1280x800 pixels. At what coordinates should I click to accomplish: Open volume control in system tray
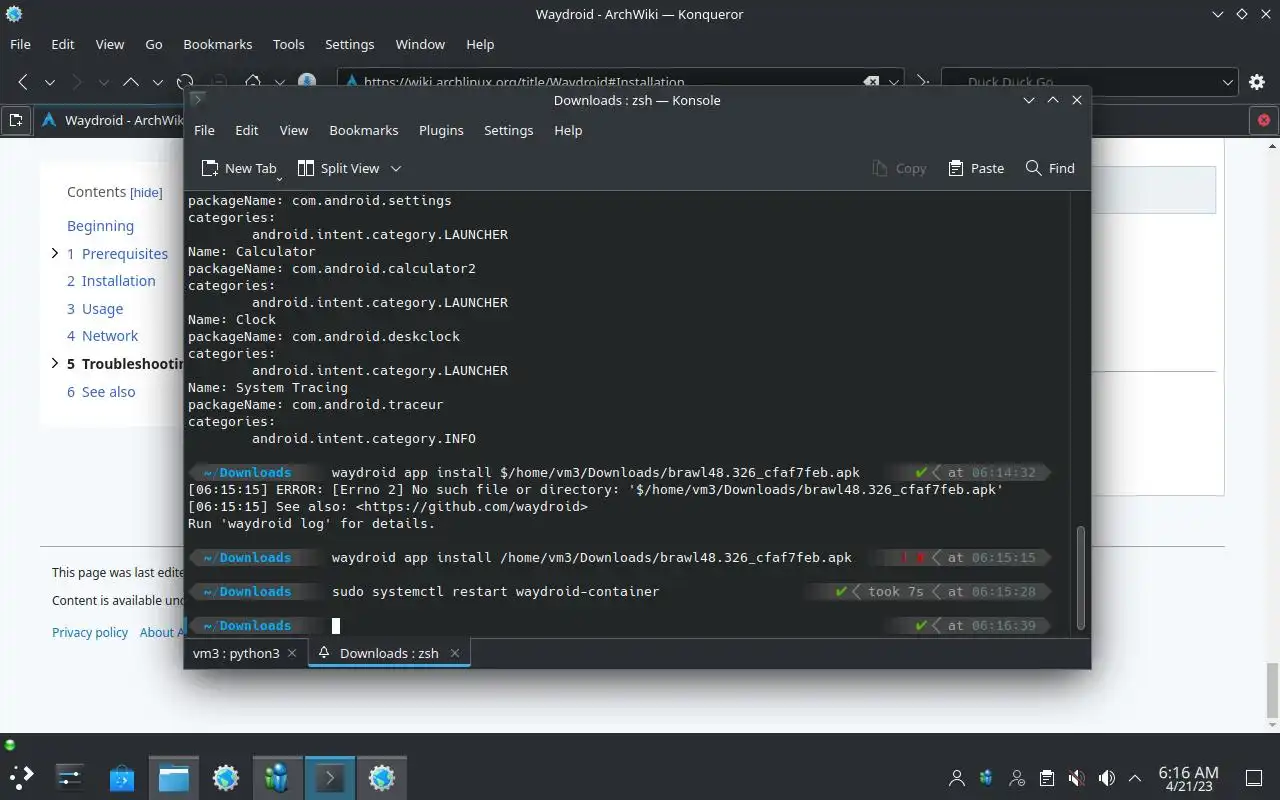click(x=1106, y=778)
